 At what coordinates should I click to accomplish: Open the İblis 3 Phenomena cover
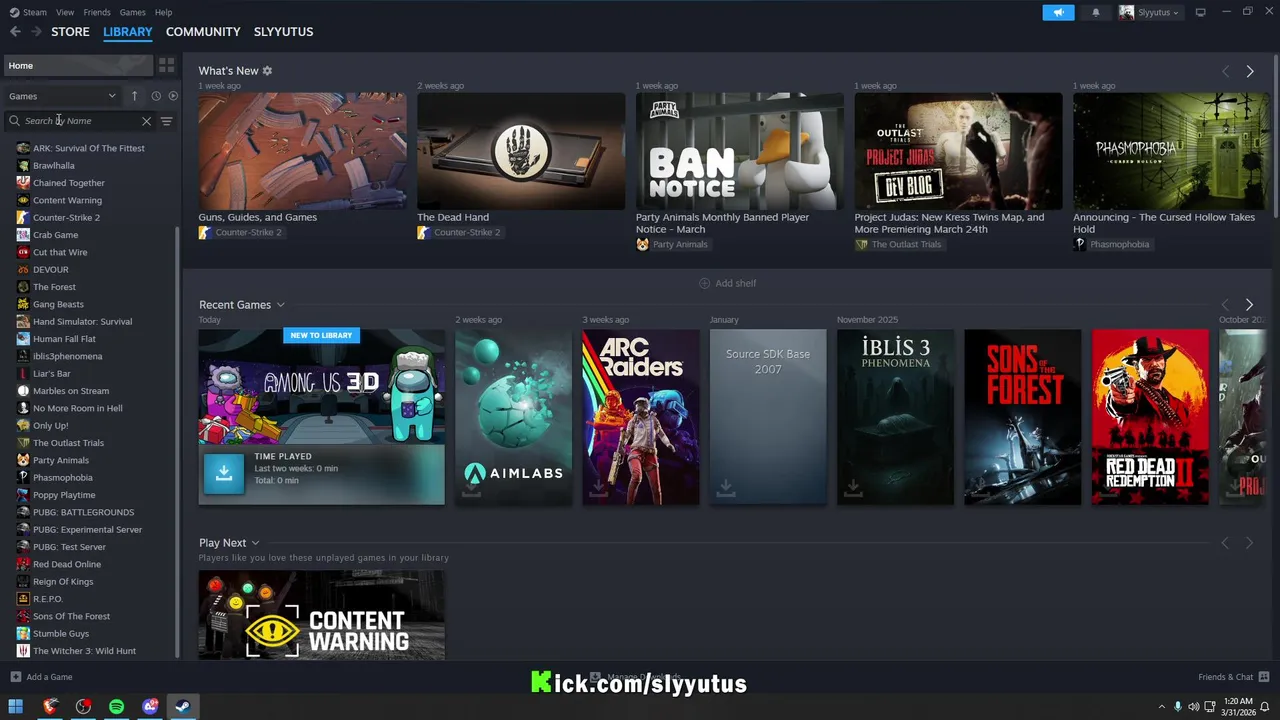[895, 417]
